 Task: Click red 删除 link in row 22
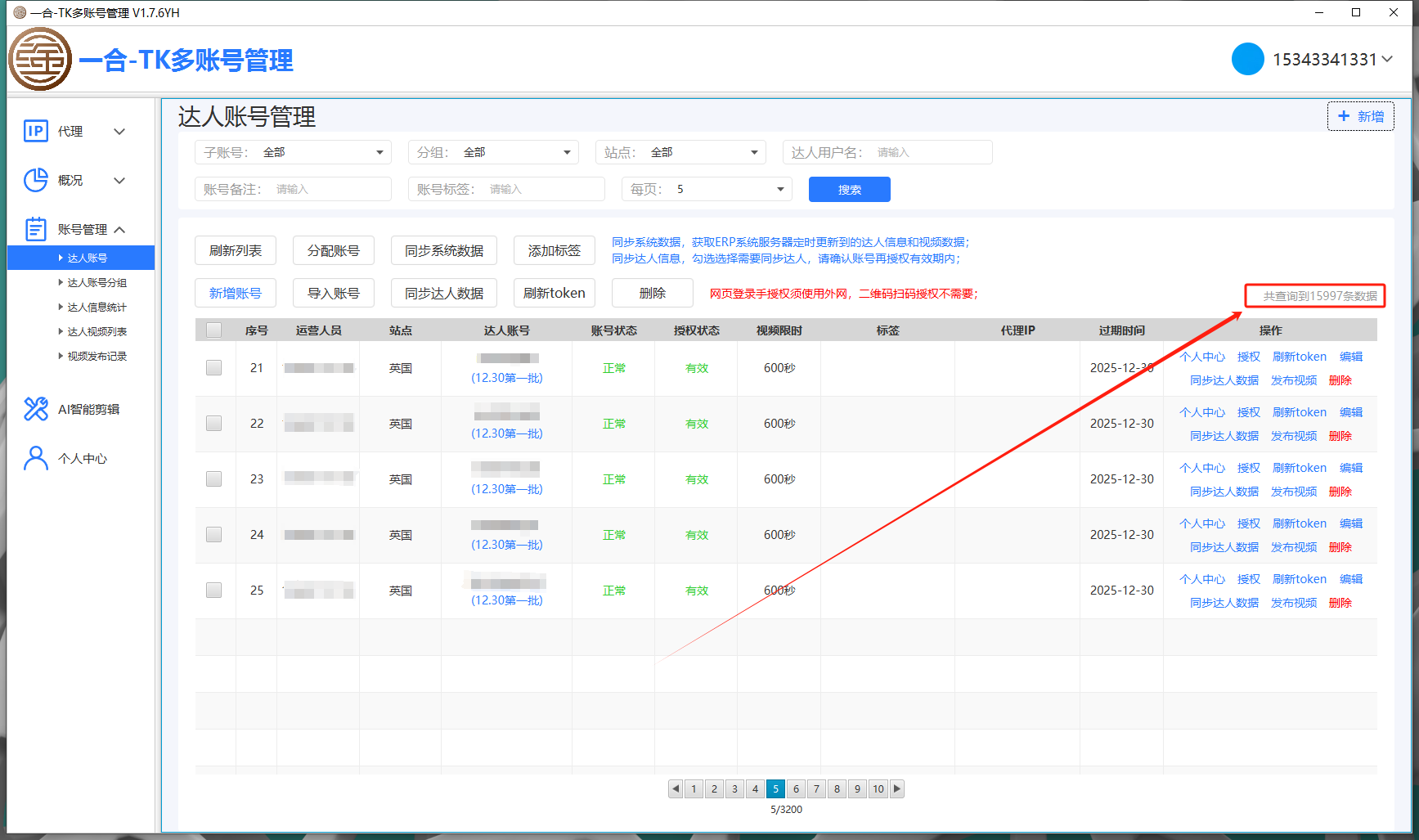pos(1340,436)
